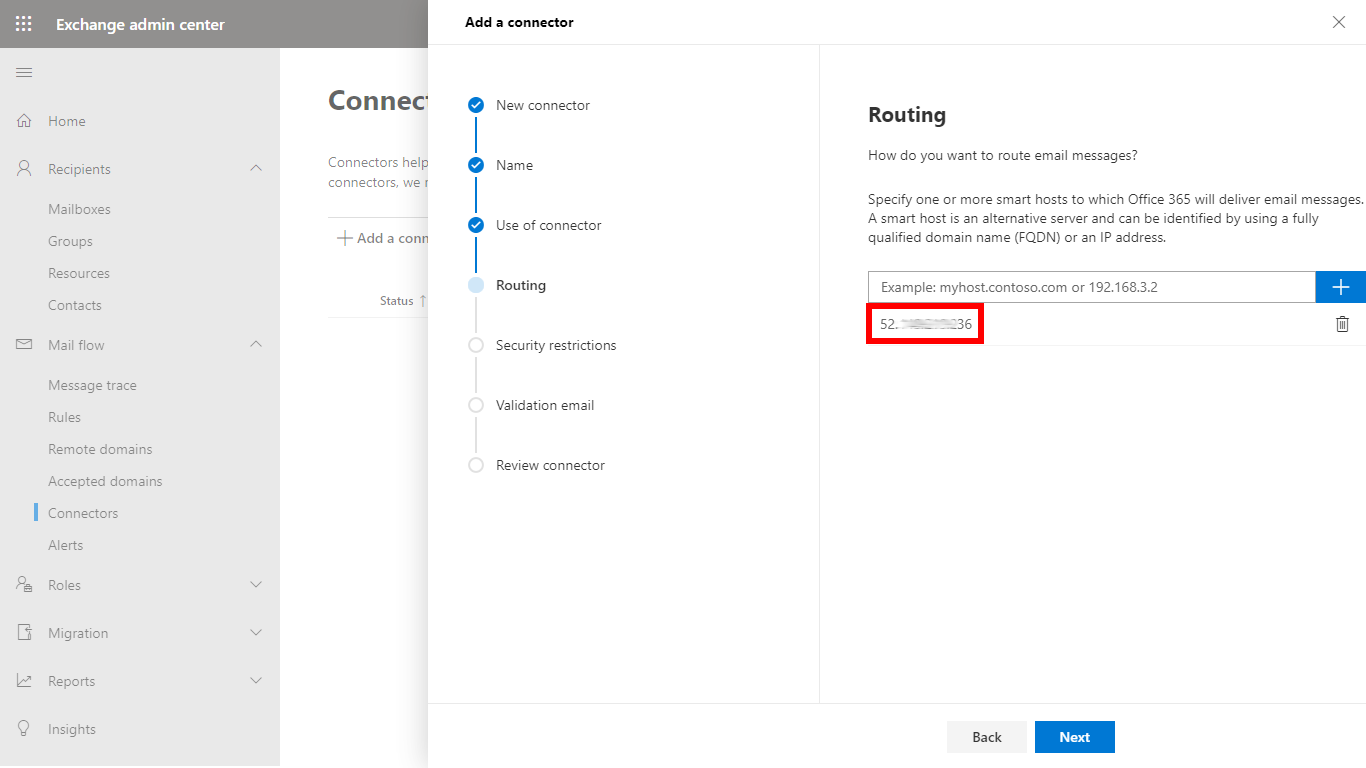
Task: Click the Next button
Action: click(x=1074, y=737)
